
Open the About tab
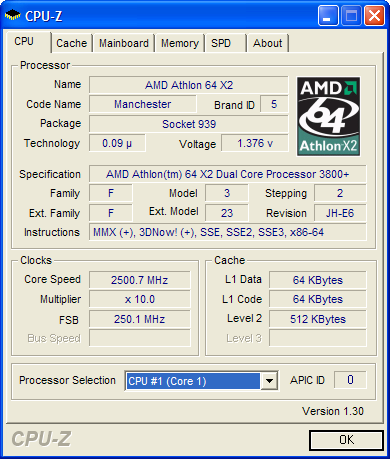pyautogui.click(x=268, y=43)
